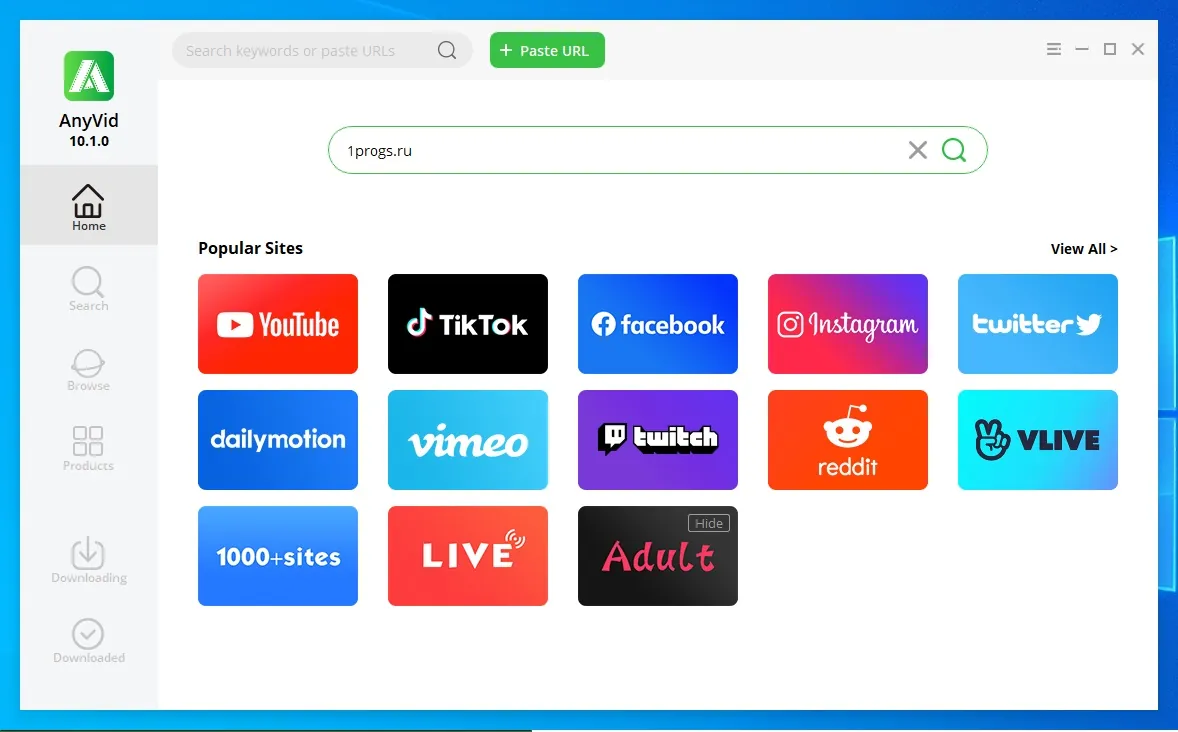The height and width of the screenshot is (732, 1178).
Task: Open the VLIVE site tile
Action: point(1038,440)
